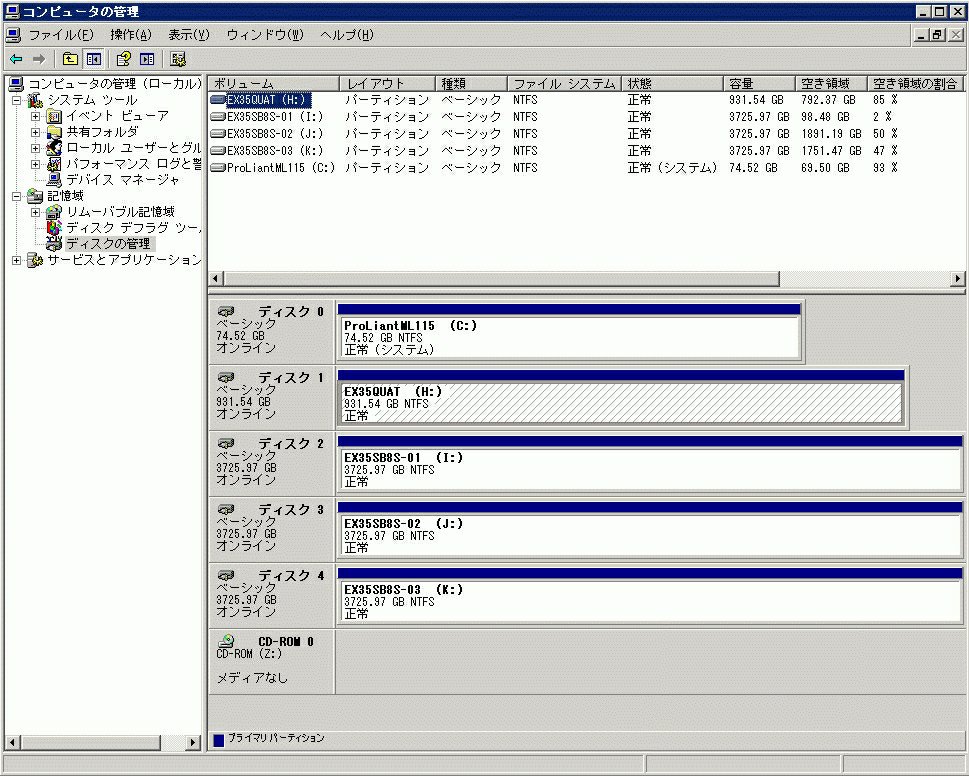Click the ディスク 2 drive icon
The image size is (969, 776).
(226, 443)
